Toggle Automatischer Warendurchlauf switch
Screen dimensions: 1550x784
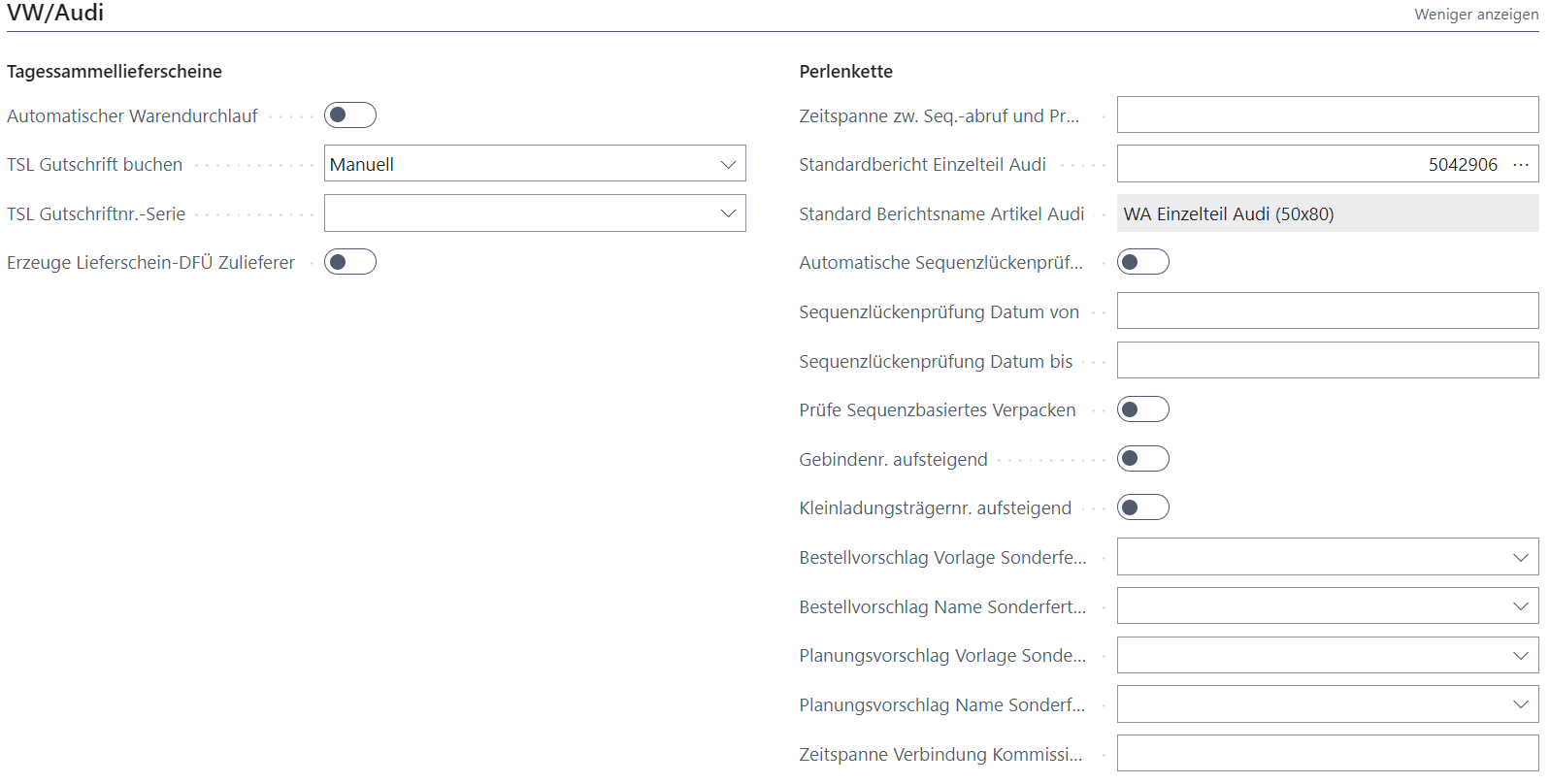pos(349,115)
